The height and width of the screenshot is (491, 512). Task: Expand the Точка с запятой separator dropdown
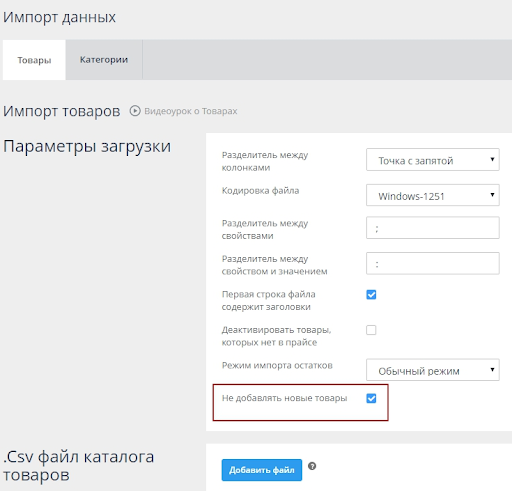(x=433, y=160)
